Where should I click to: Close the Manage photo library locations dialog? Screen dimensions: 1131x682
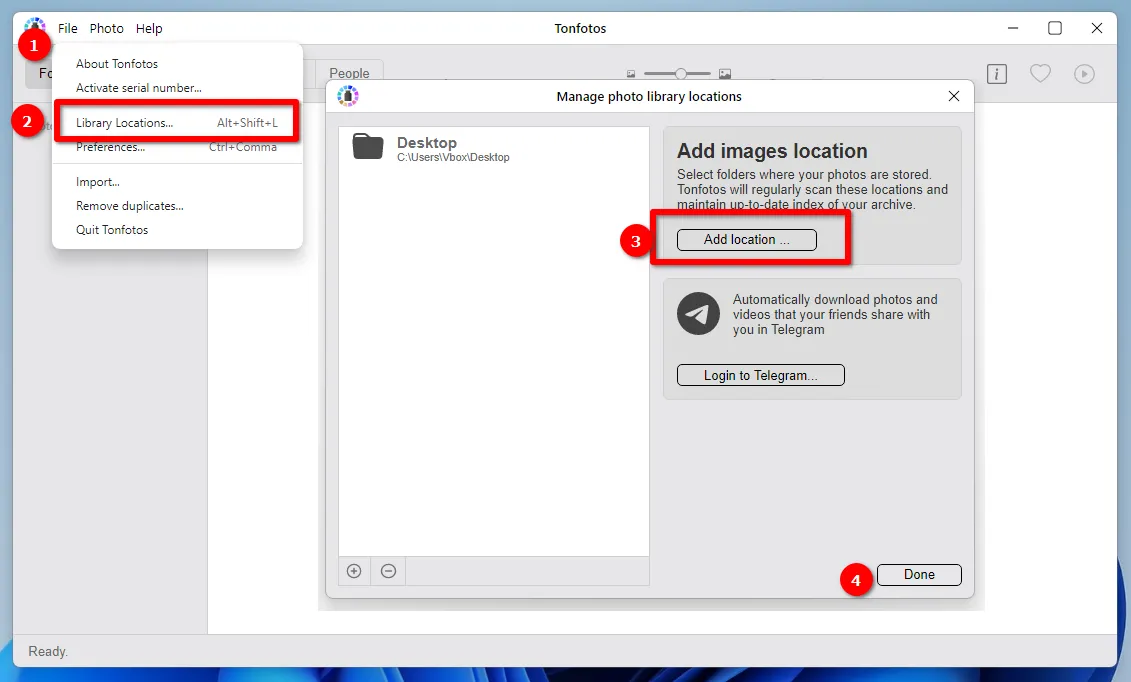tap(954, 97)
